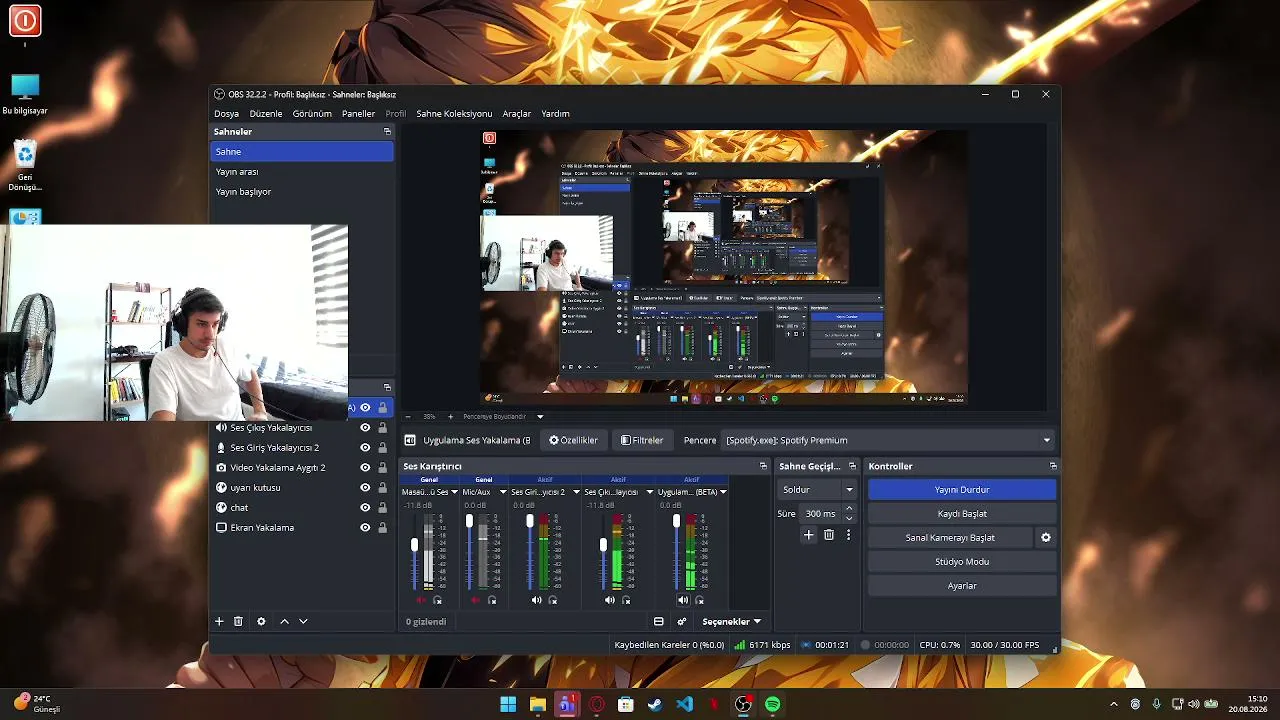Open Spotify from the Windows taskbar
Viewport: 1280px width, 720px height.
coord(772,704)
